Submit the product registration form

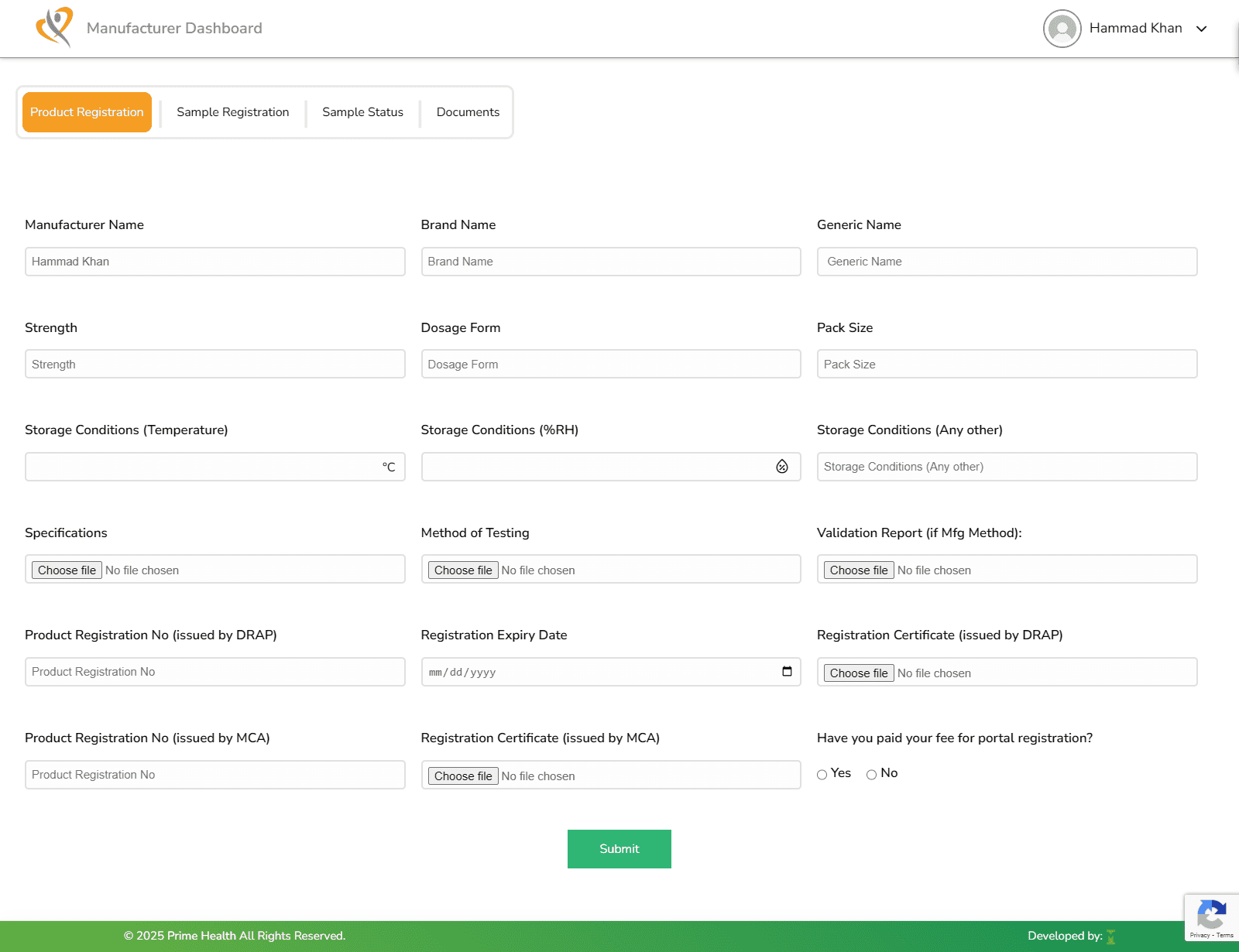619,849
